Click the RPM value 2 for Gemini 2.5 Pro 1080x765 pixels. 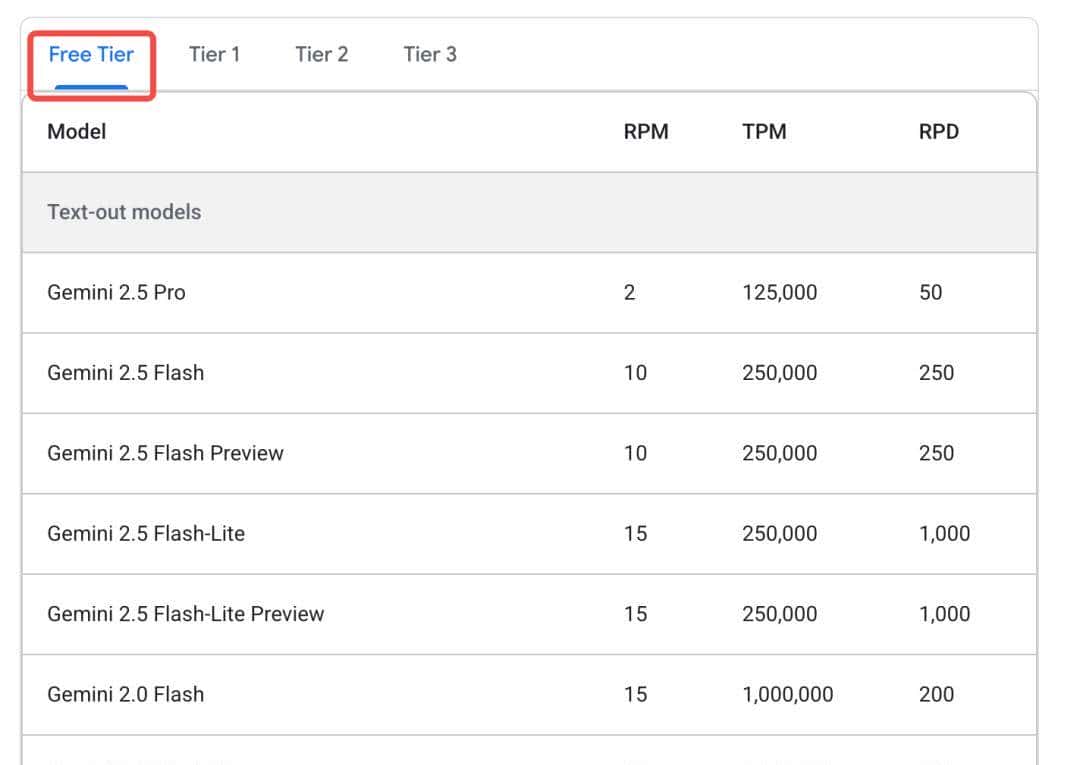pos(629,293)
